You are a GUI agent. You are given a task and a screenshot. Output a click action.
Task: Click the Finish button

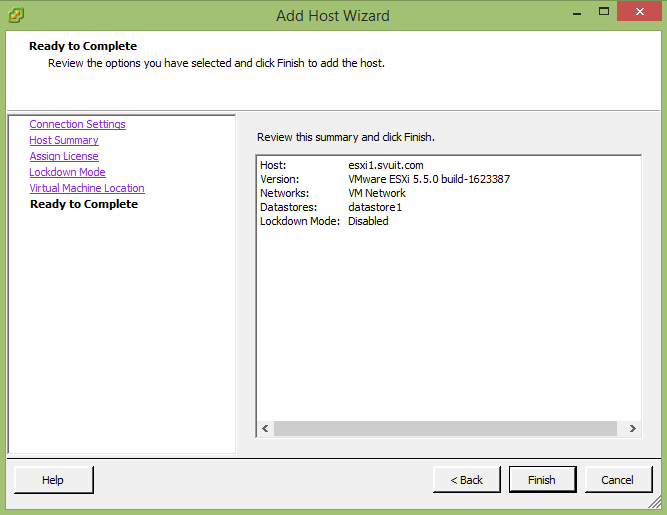click(542, 480)
